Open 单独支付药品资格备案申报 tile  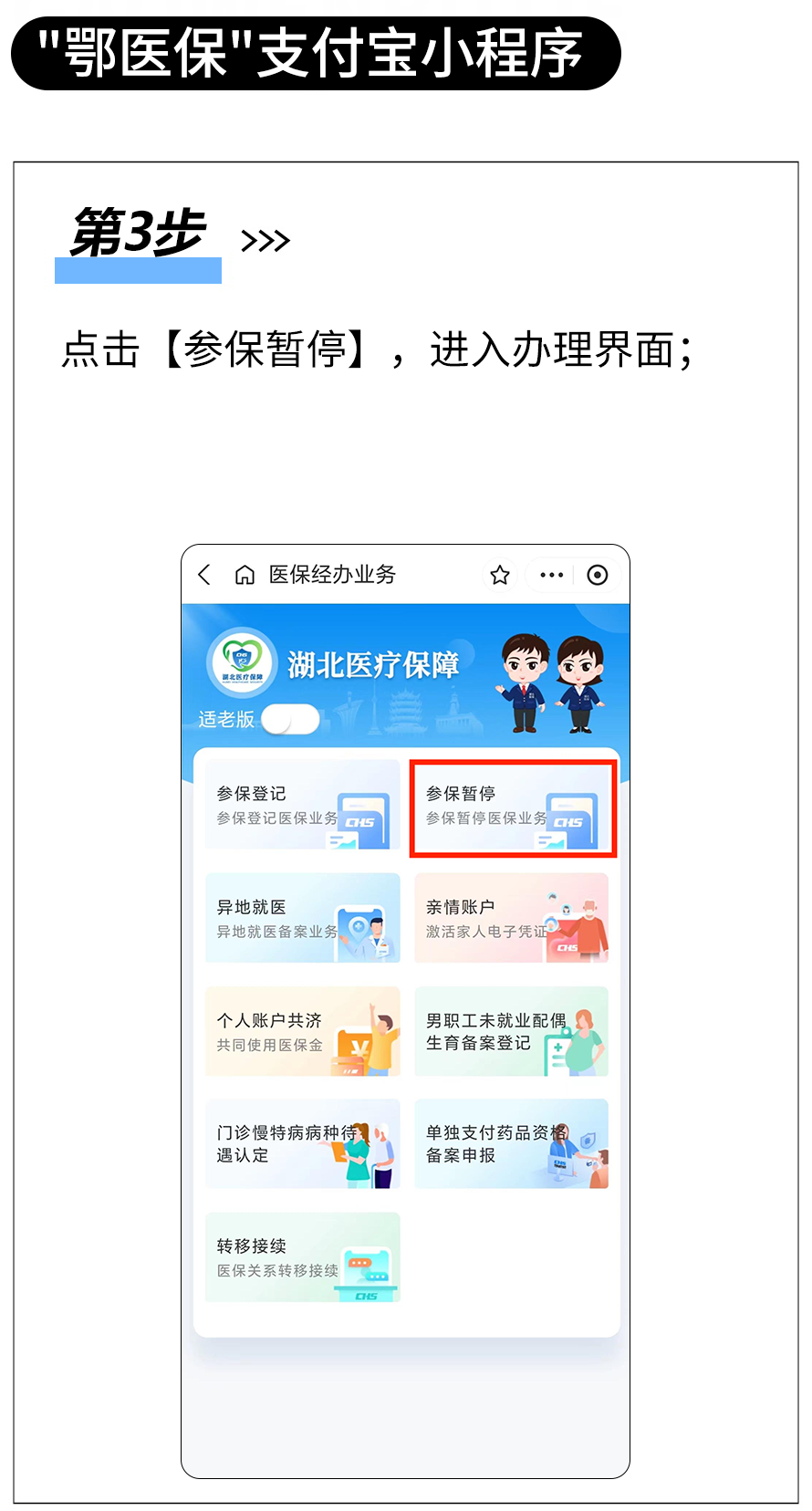click(x=512, y=1144)
